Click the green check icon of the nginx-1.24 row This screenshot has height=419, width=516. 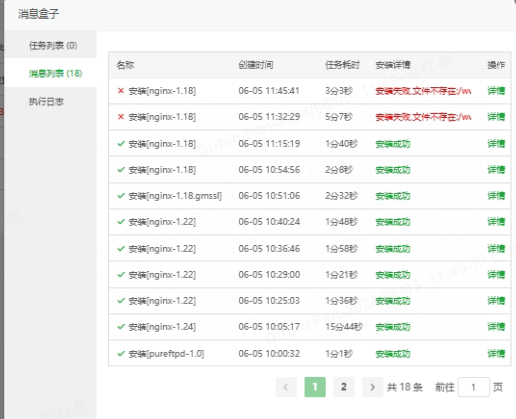121,326
